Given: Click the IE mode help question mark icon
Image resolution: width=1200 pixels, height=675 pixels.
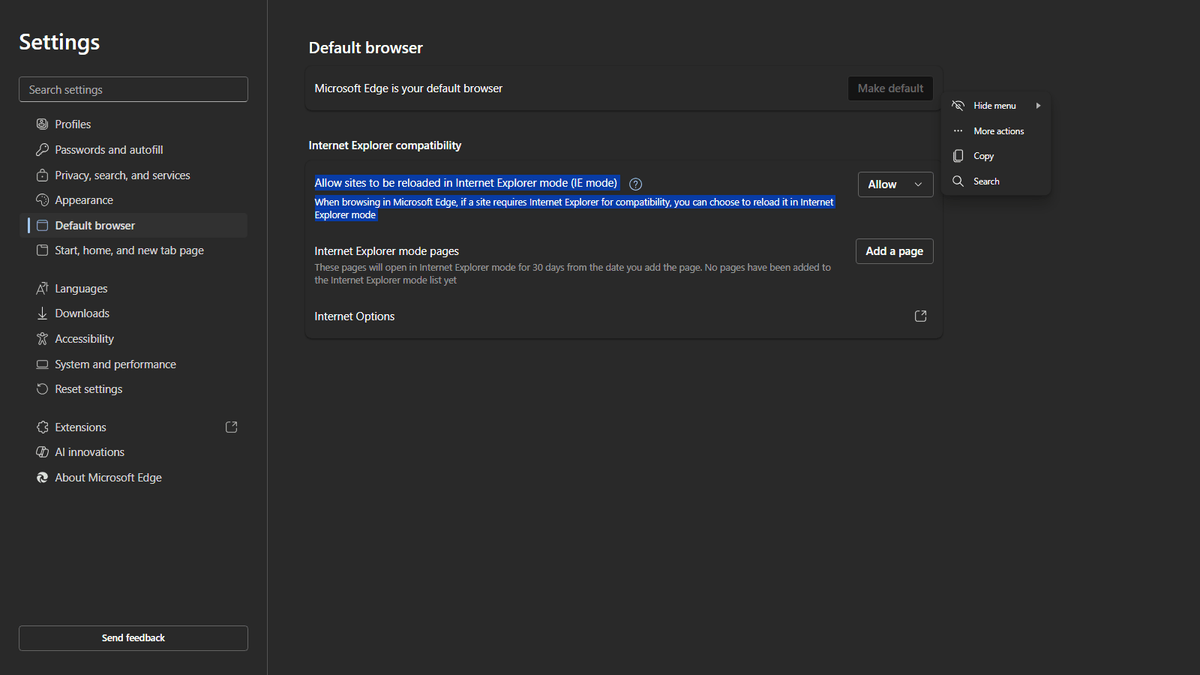Looking at the screenshot, I should (636, 184).
